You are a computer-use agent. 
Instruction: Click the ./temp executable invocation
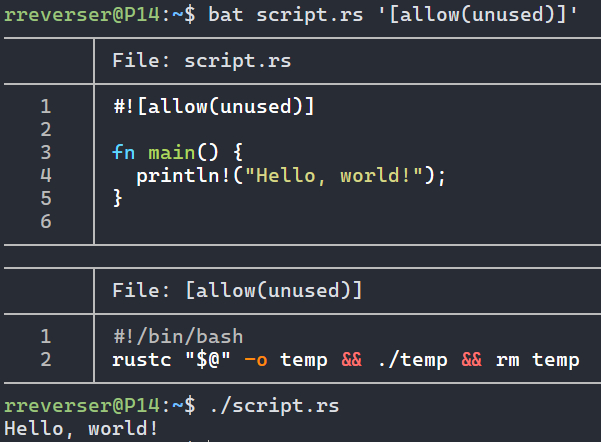[415, 359]
